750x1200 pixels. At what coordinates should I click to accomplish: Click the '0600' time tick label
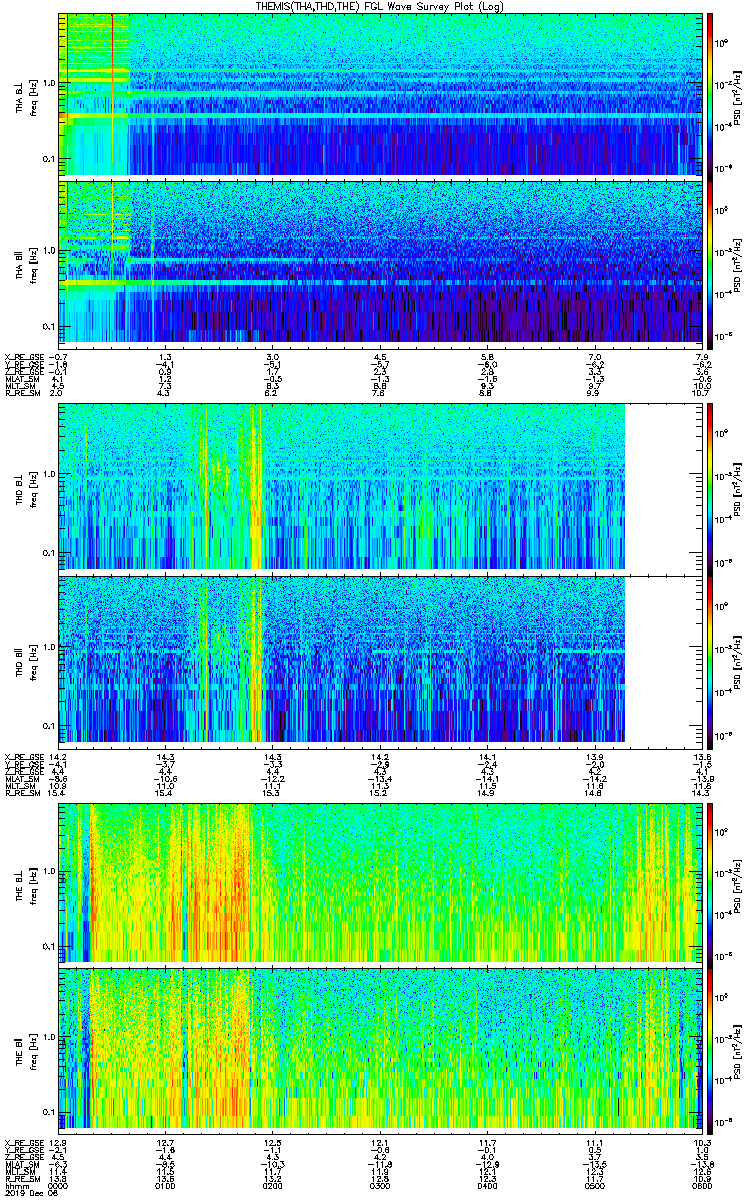[701, 1184]
